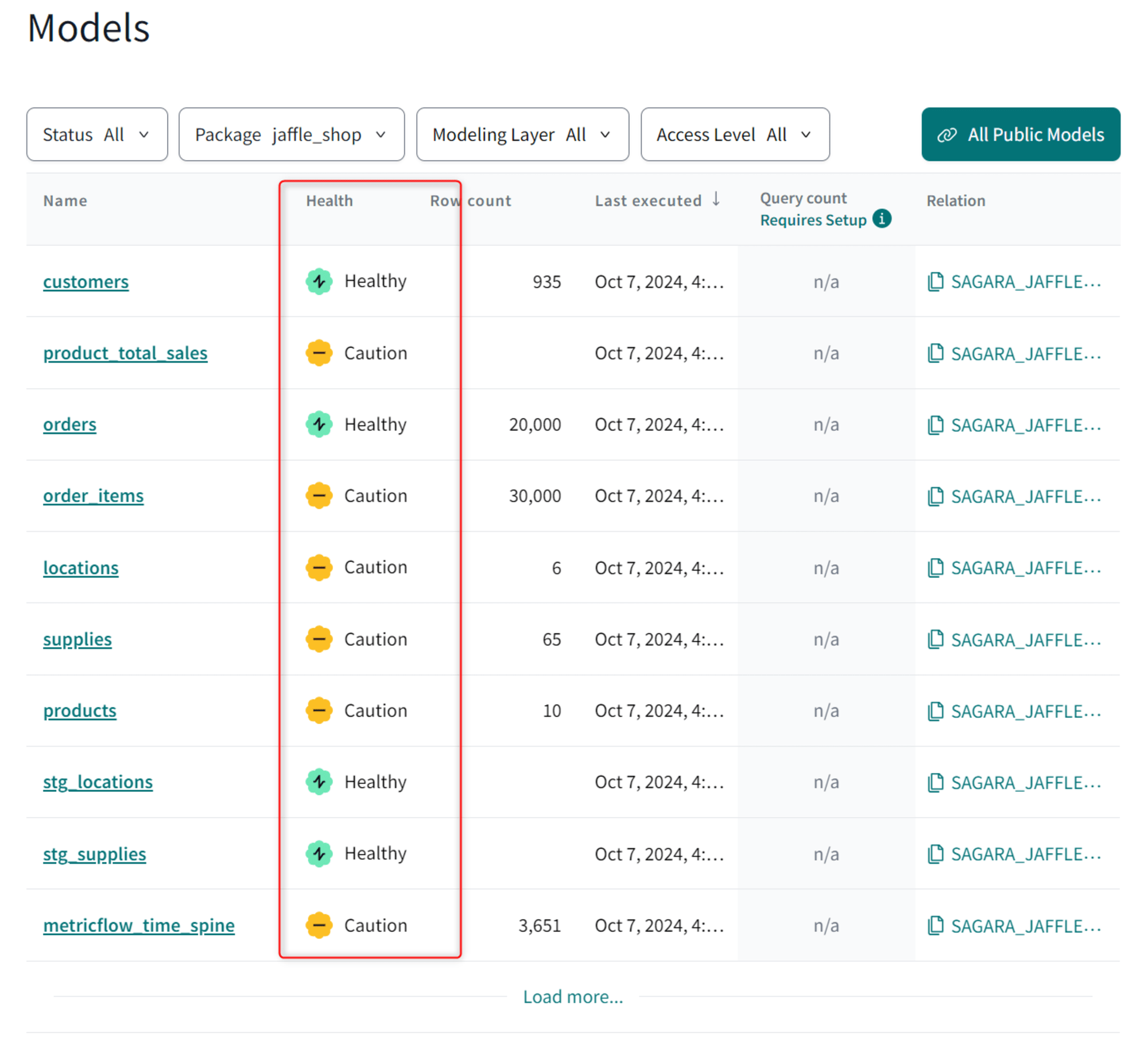Click SAGARA_JAFFLE relation in customers row
The image size is (1148, 1040).
(x=1026, y=282)
